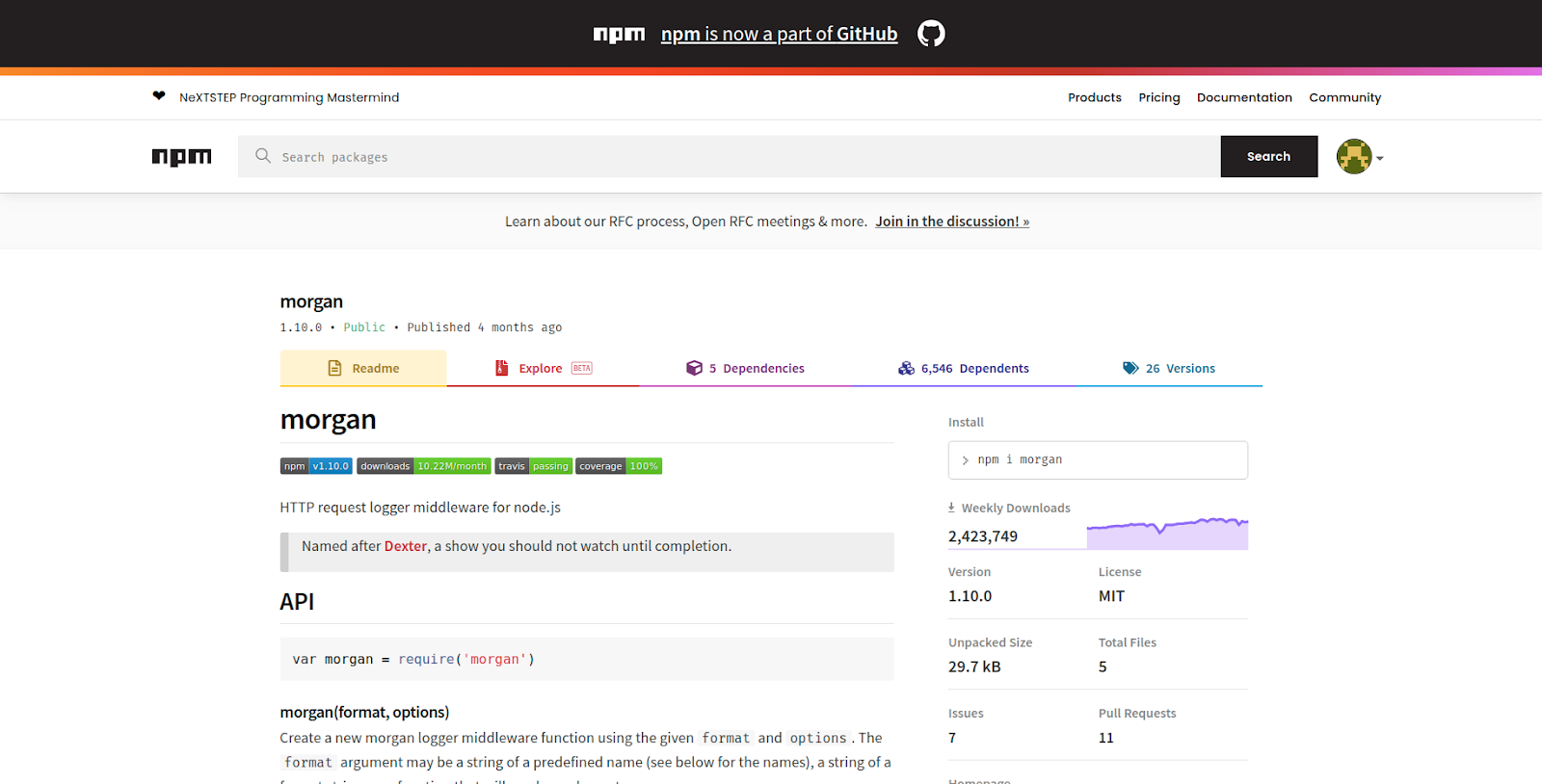Open the 26 Versions tab

pyautogui.click(x=1169, y=368)
